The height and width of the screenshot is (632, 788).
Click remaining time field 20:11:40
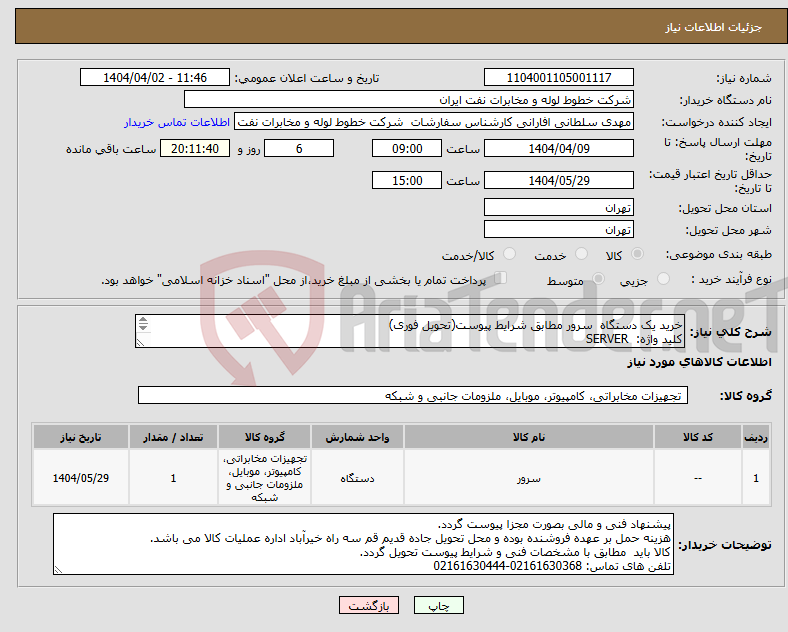click(195, 148)
